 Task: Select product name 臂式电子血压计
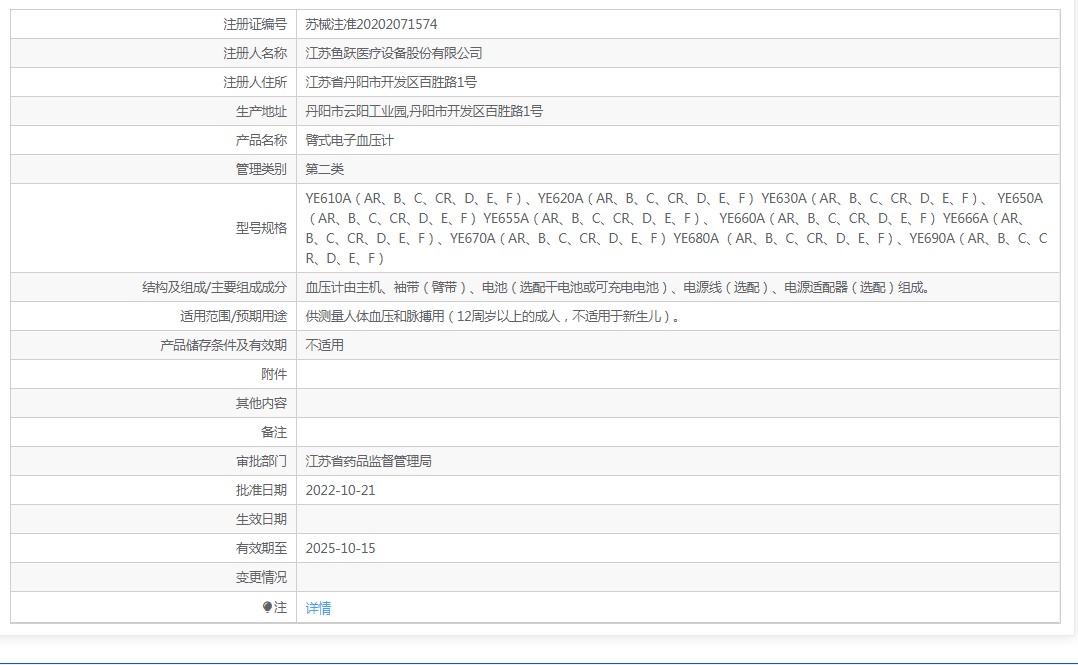[349, 140]
